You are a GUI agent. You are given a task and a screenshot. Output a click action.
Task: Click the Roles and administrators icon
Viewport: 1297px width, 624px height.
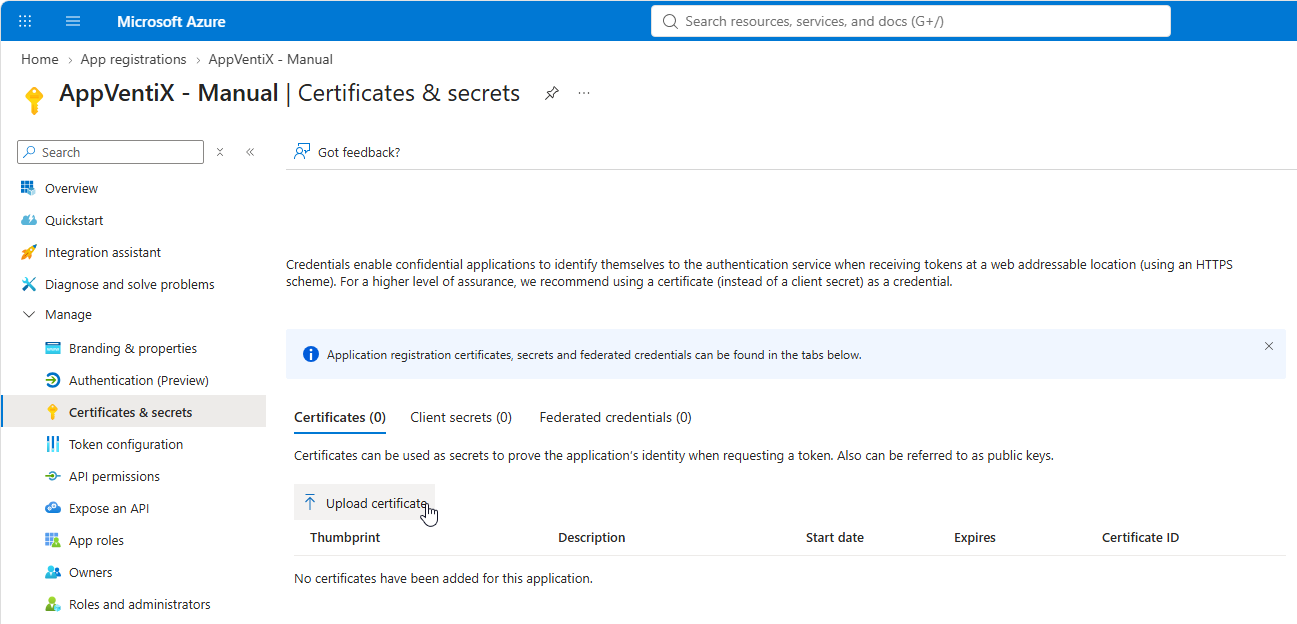point(53,604)
